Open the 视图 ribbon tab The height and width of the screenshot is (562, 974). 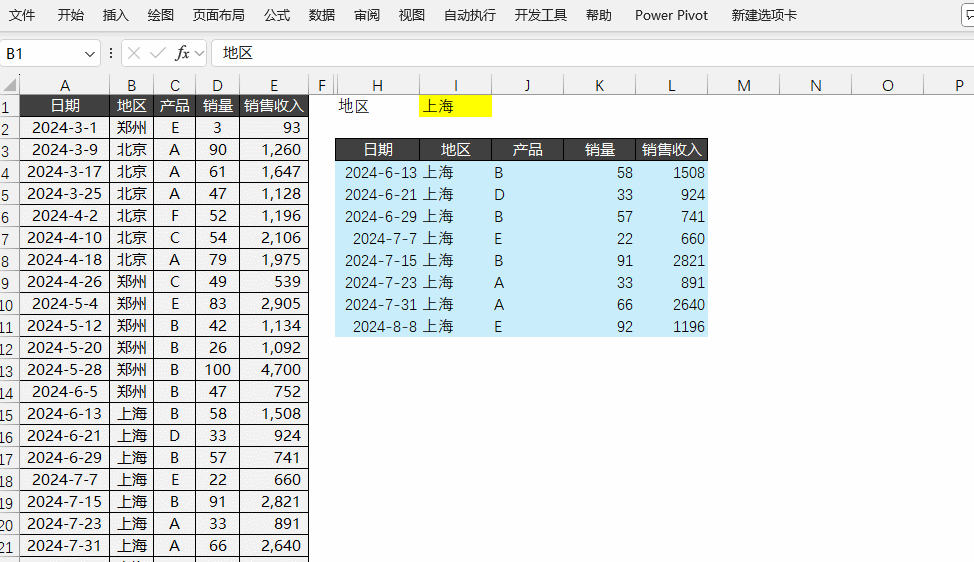pyautogui.click(x=412, y=16)
